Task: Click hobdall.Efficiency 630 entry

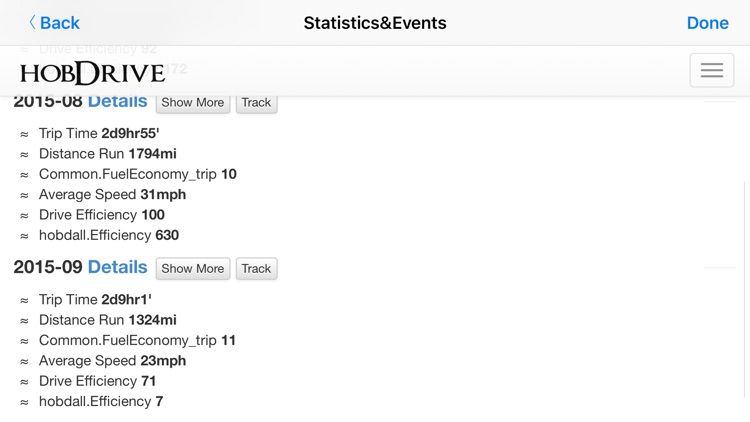Action: click(x=108, y=236)
